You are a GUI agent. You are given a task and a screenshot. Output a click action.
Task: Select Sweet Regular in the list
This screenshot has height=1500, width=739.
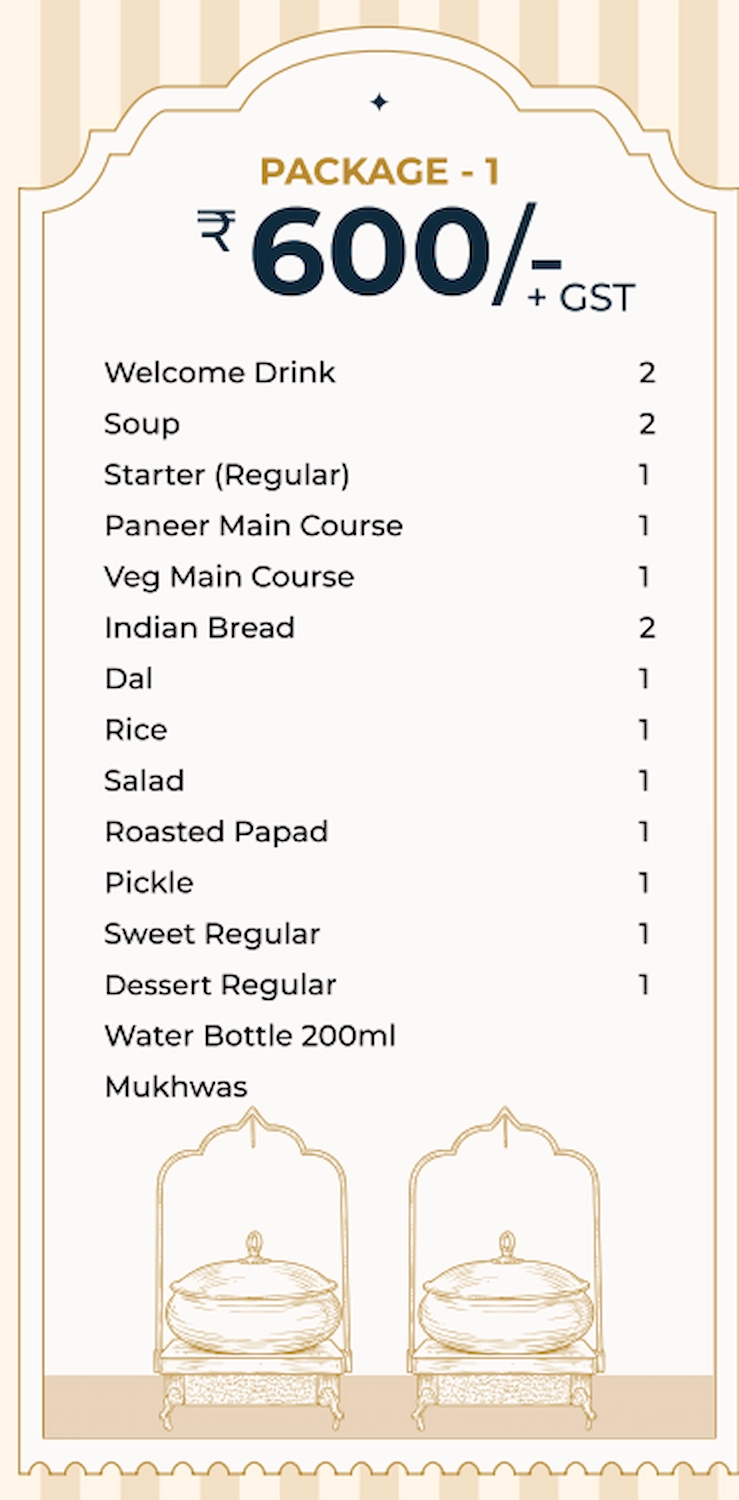212,934
